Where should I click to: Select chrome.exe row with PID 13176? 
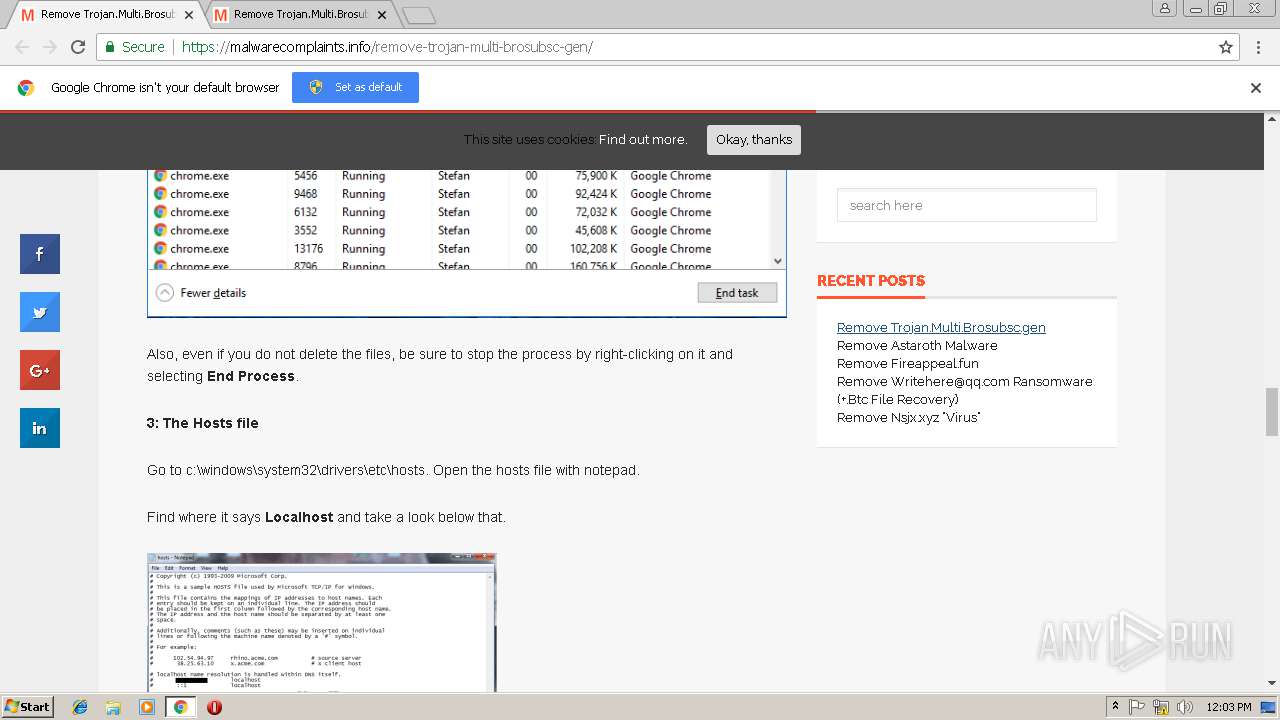459,249
